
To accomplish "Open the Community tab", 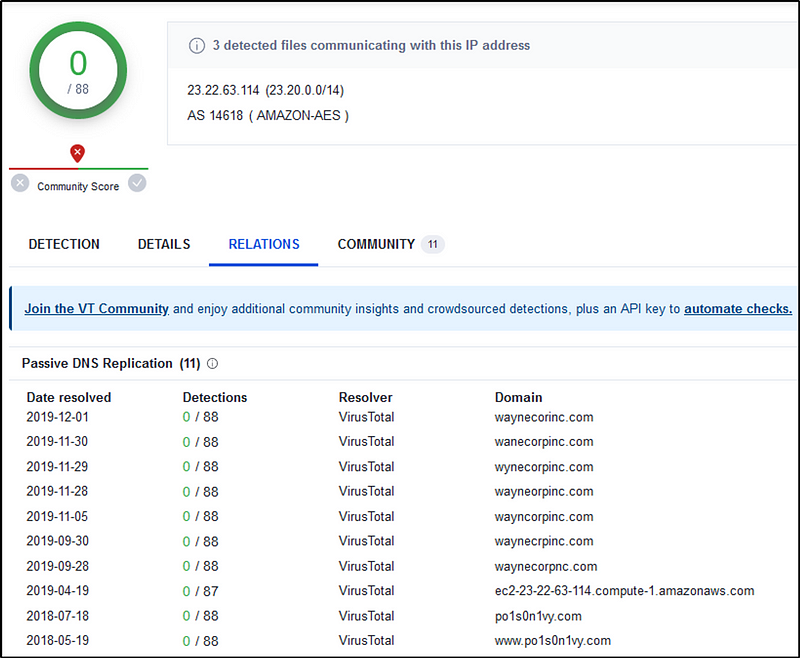I will click(x=376, y=244).
